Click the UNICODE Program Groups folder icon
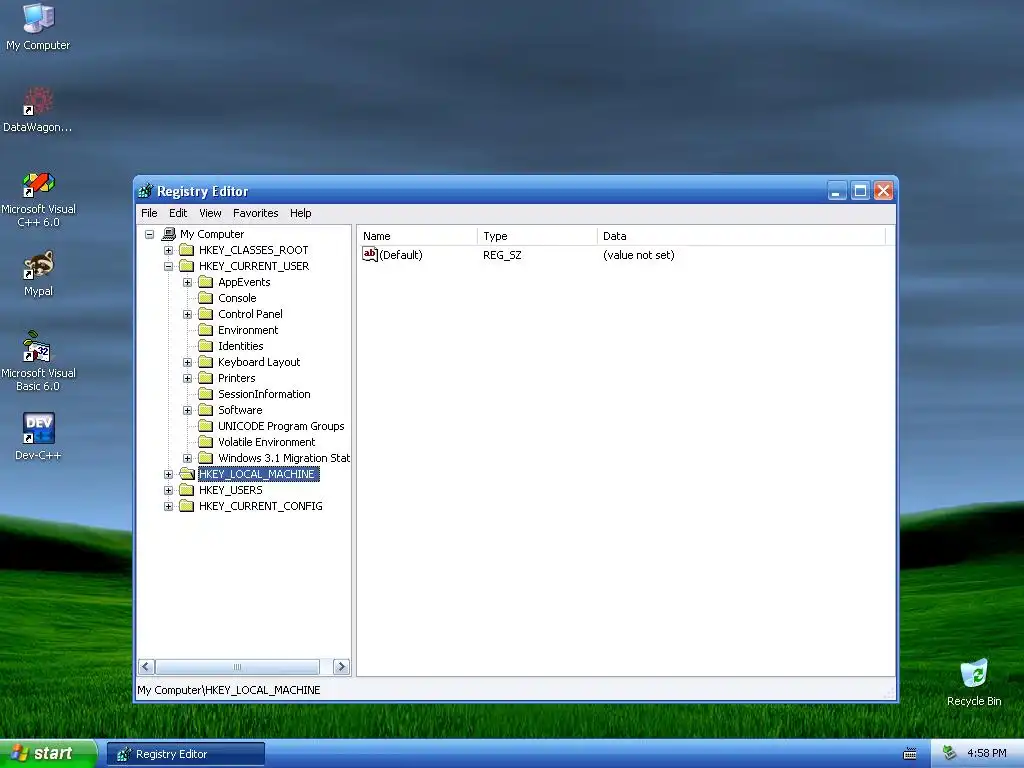 point(206,426)
